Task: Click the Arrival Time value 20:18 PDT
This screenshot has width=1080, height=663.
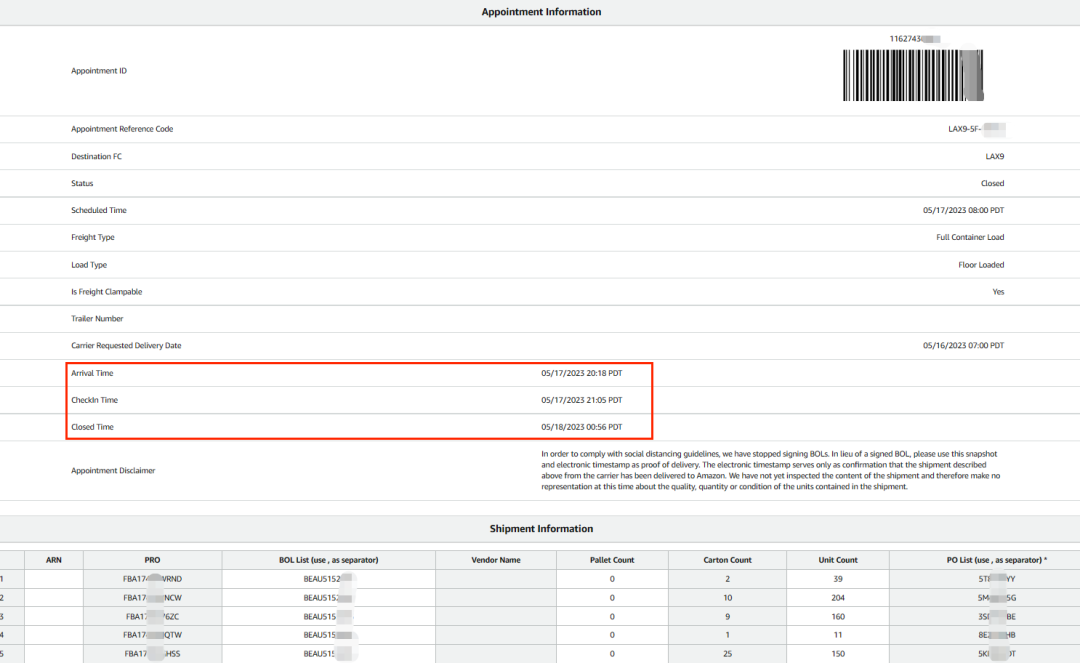Action: (x=581, y=373)
